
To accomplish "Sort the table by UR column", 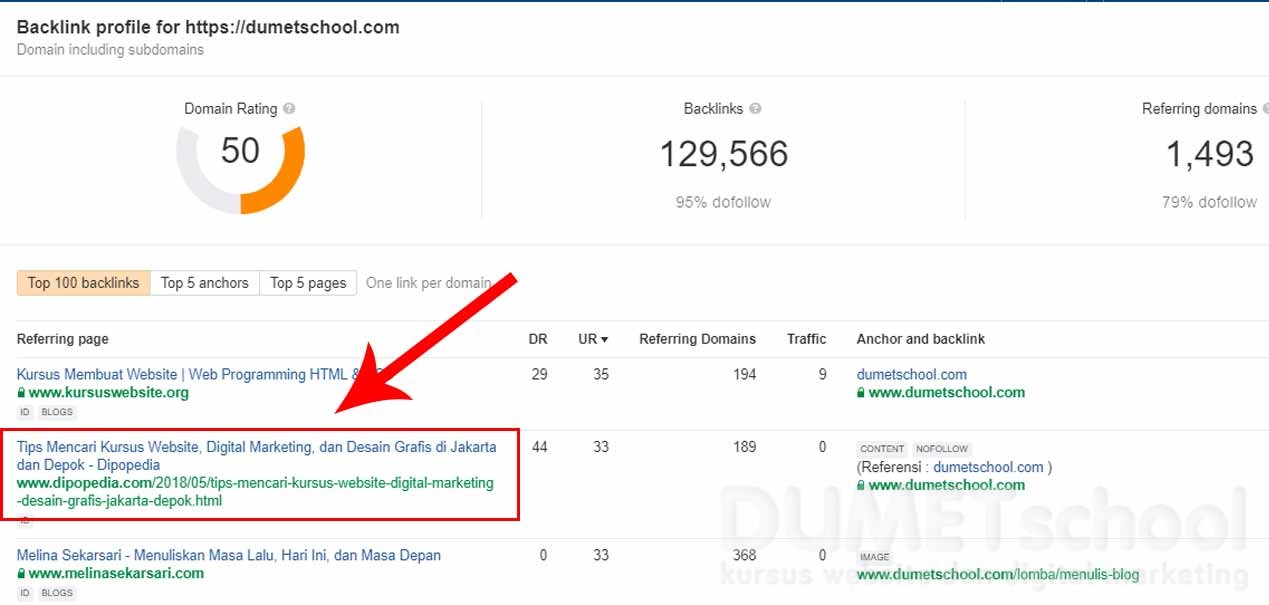I will click(x=593, y=339).
